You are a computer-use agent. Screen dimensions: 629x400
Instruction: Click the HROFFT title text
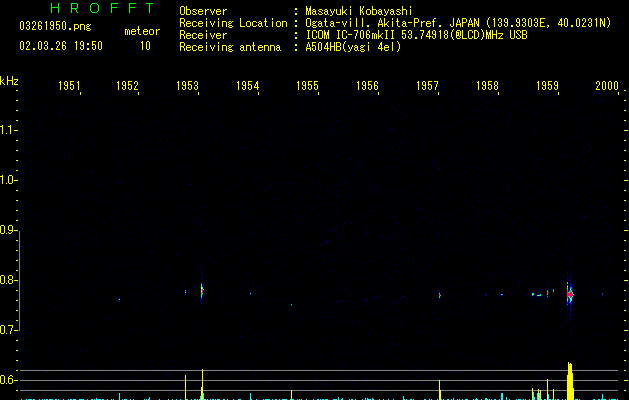[102, 8]
